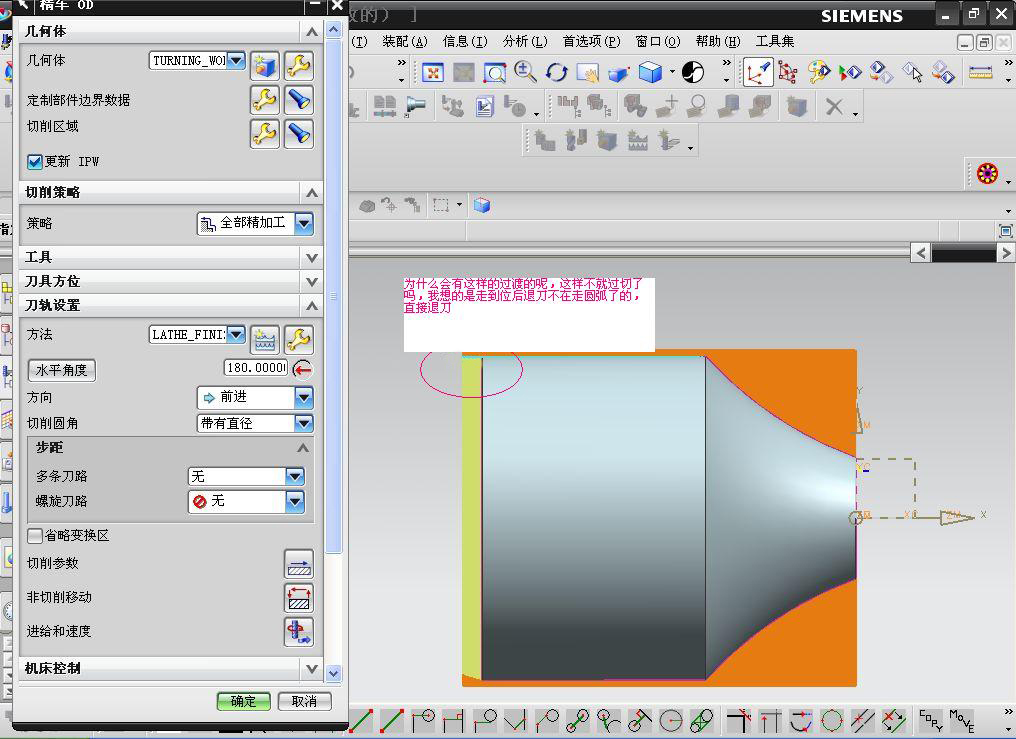Toggle the 更新 IPW checkbox
This screenshot has height=739, width=1016.
point(35,161)
